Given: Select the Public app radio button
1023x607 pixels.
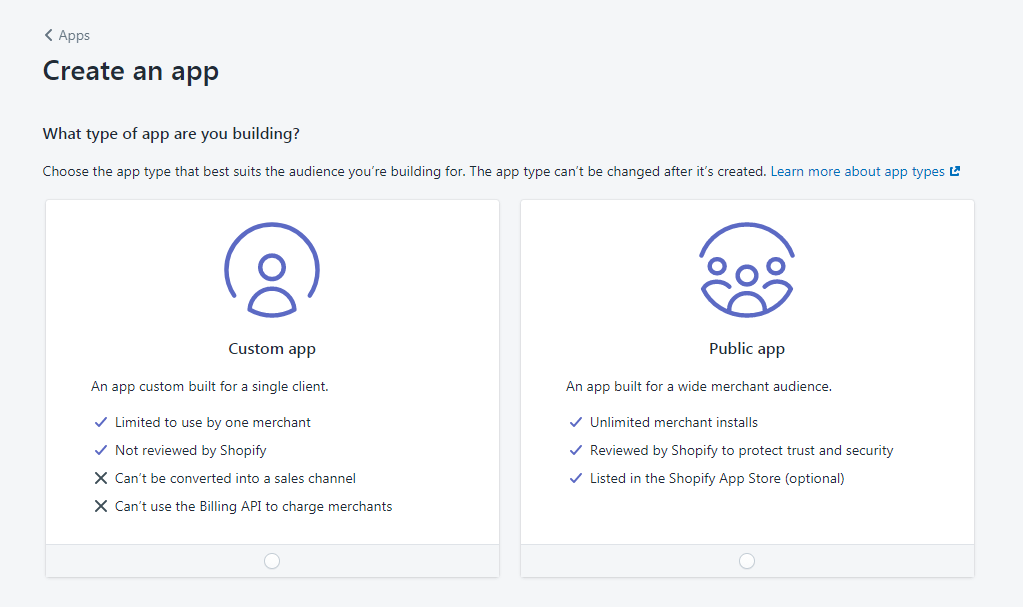Looking at the screenshot, I should pyautogui.click(x=746, y=561).
